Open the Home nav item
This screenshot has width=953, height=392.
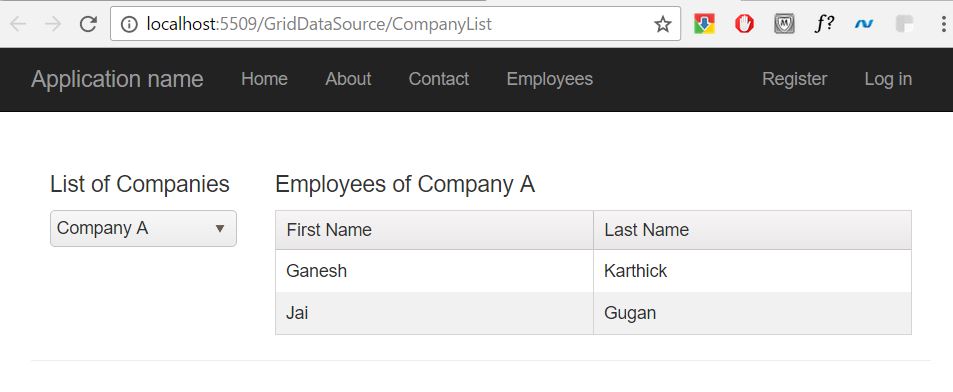point(264,79)
